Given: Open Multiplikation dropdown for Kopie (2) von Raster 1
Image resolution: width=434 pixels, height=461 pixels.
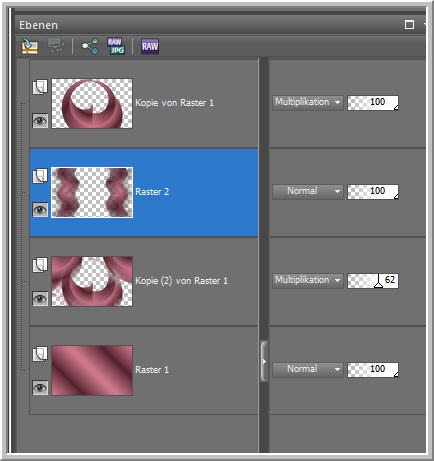Looking at the screenshot, I should point(307,280).
